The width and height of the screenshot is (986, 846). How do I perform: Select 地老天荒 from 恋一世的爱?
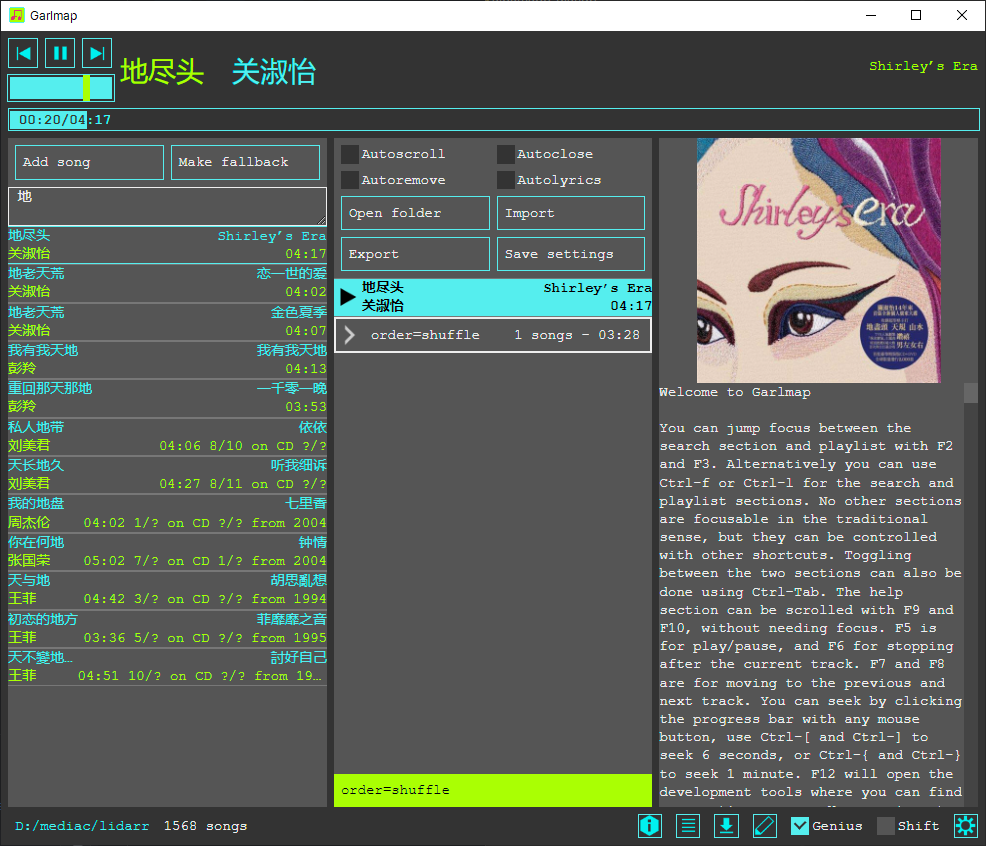[167, 283]
